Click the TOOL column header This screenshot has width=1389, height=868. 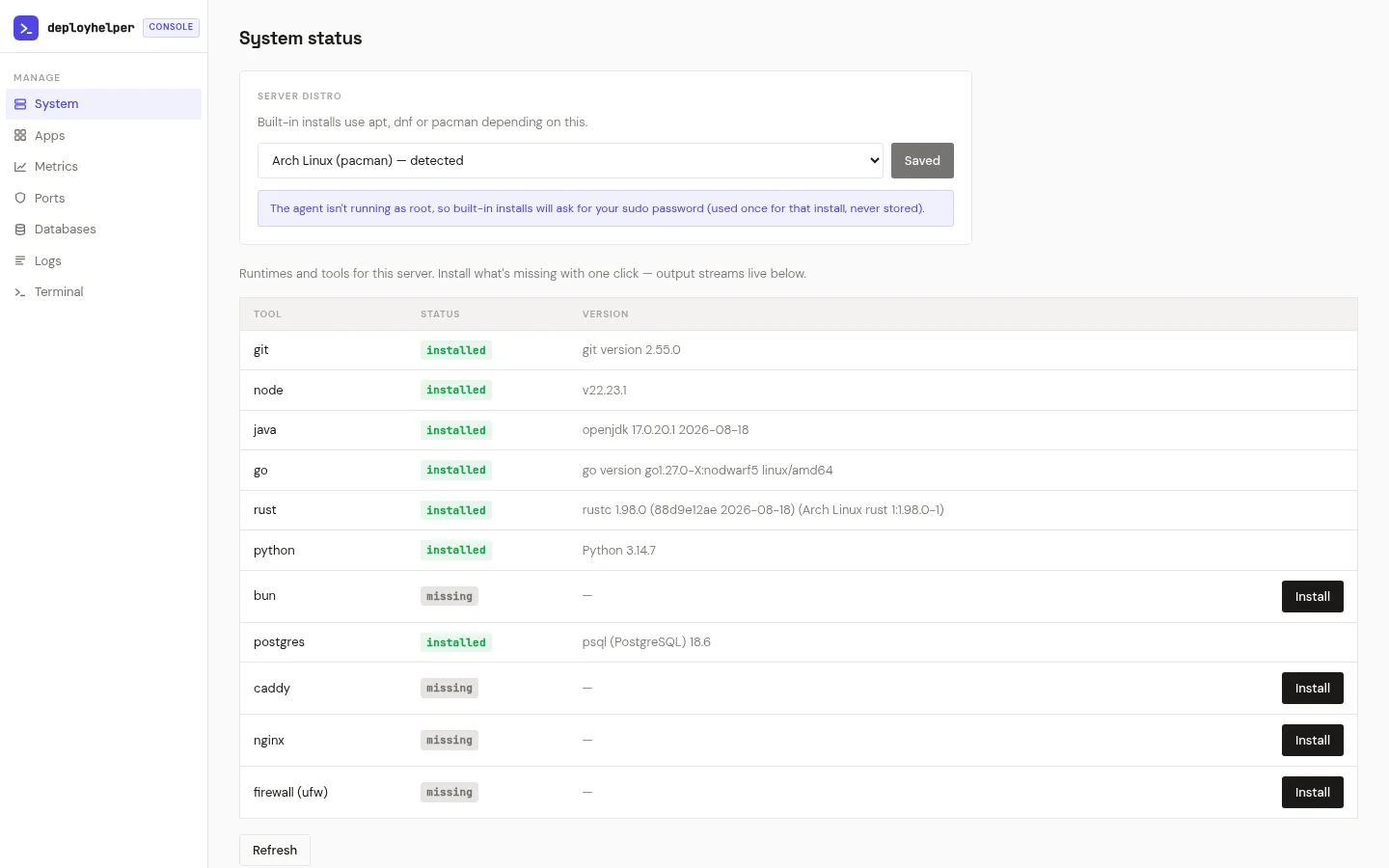click(267, 314)
